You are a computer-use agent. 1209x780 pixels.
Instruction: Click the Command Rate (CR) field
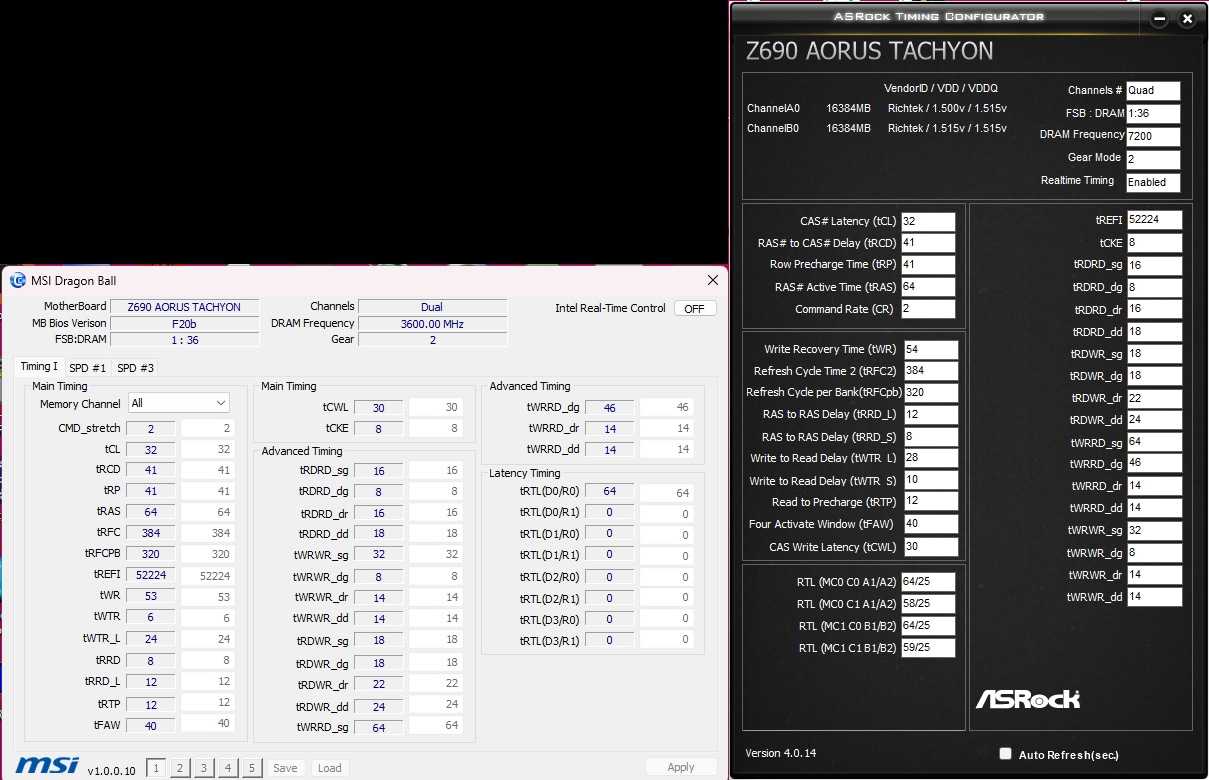click(928, 309)
